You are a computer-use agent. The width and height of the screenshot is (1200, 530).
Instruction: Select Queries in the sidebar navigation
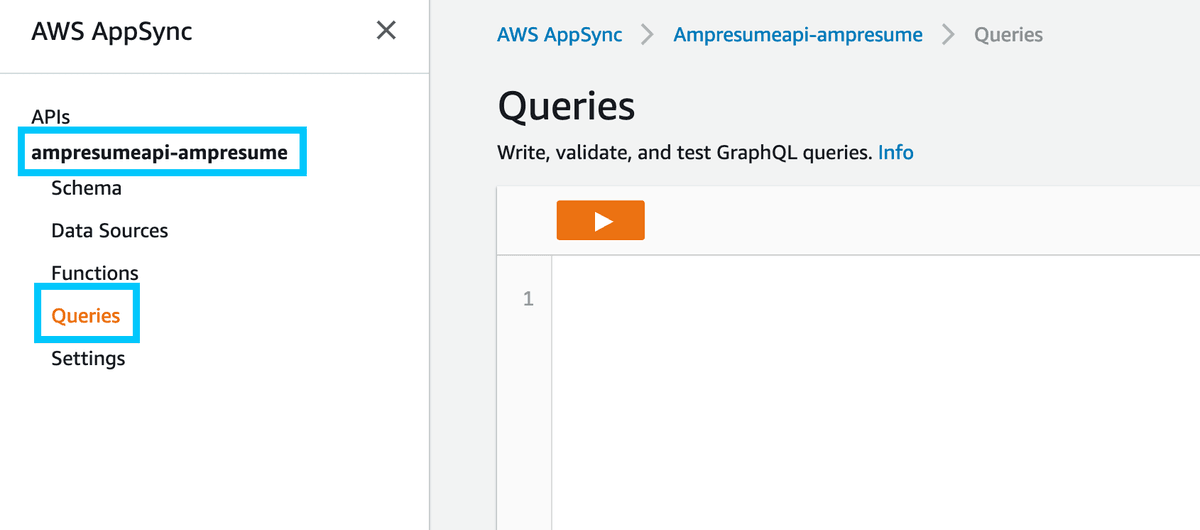coord(86,316)
